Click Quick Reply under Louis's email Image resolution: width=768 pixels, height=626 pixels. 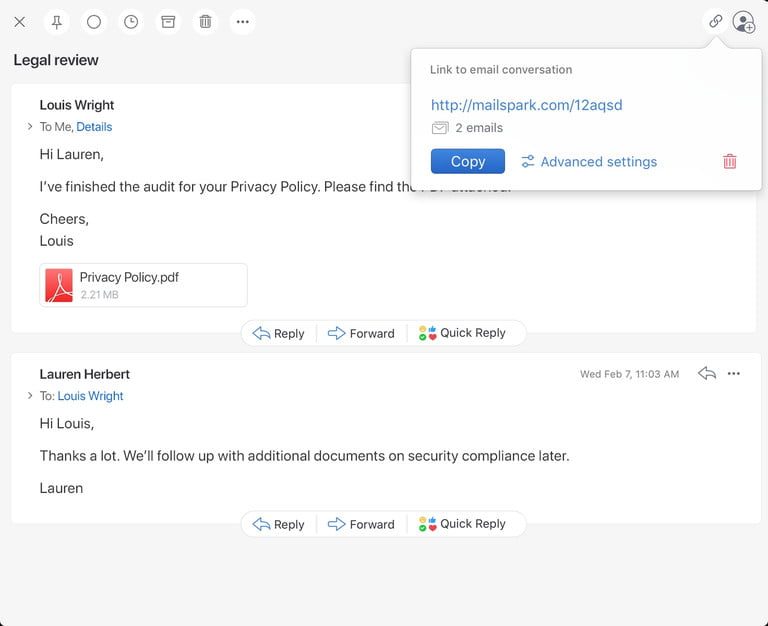(x=462, y=333)
